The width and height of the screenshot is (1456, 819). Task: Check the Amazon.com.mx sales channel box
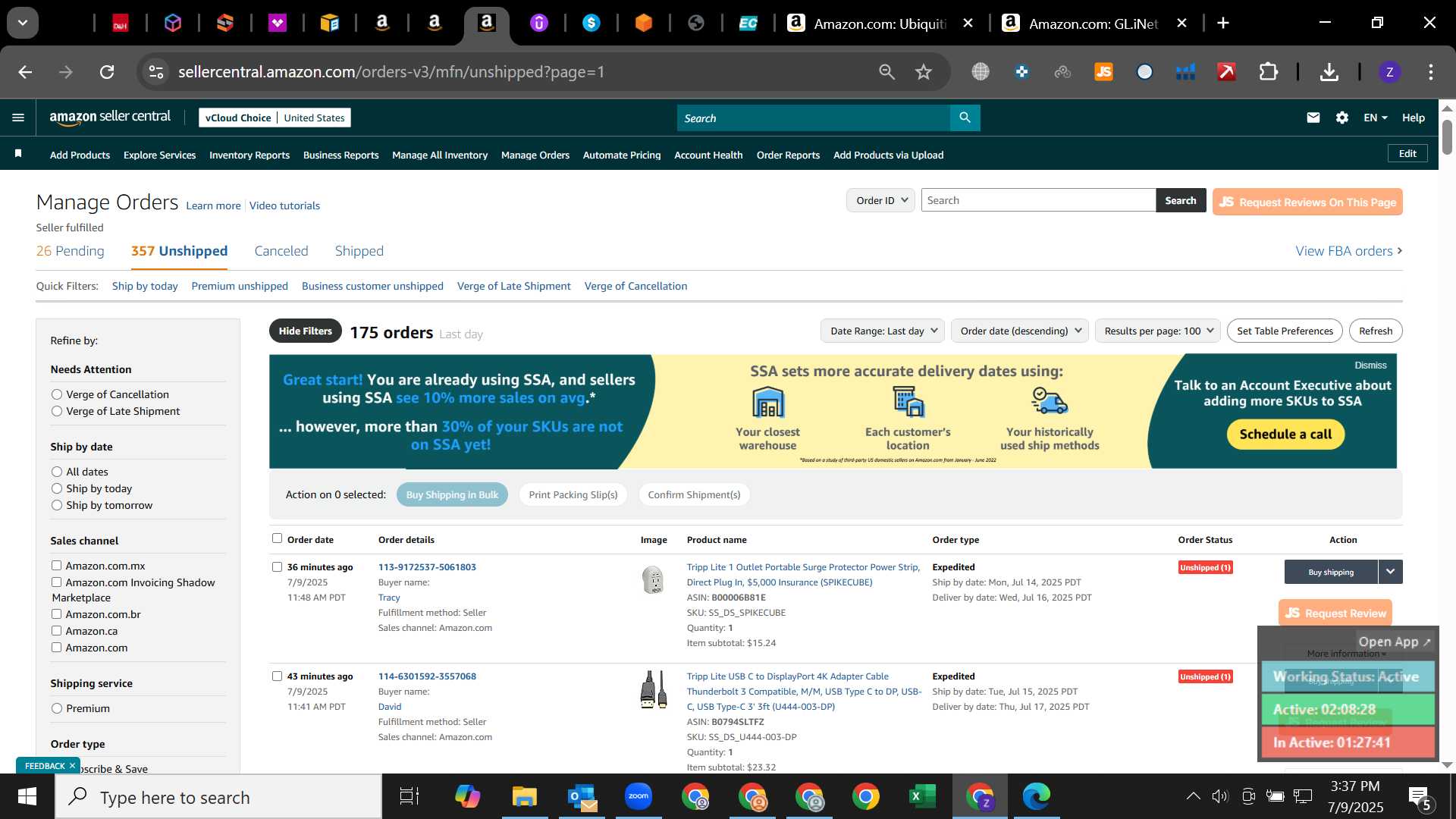56,566
